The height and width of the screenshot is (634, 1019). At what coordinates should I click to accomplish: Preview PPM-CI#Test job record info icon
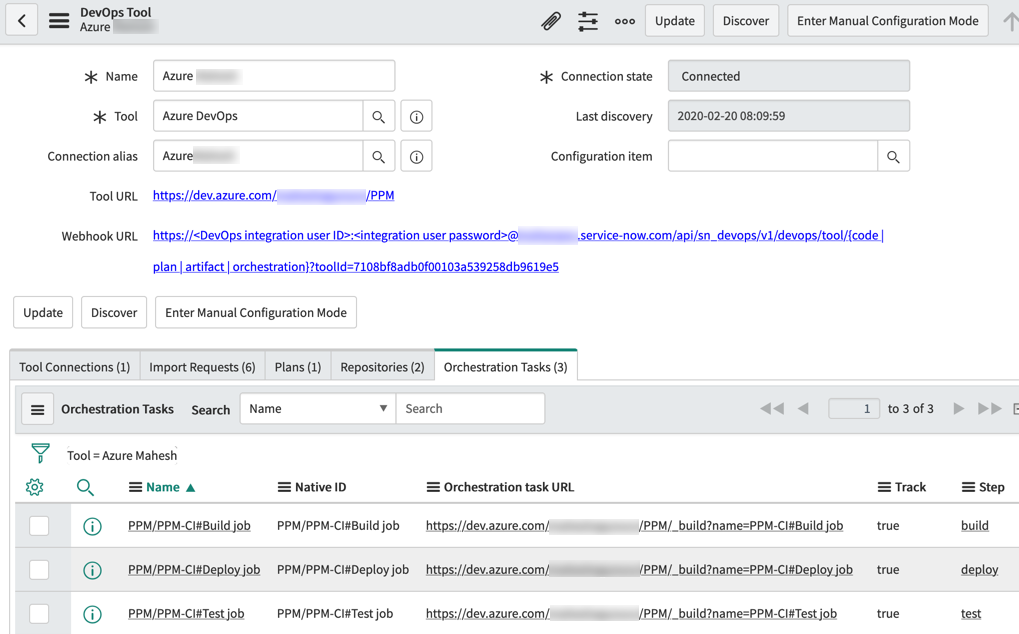[x=92, y=614]
